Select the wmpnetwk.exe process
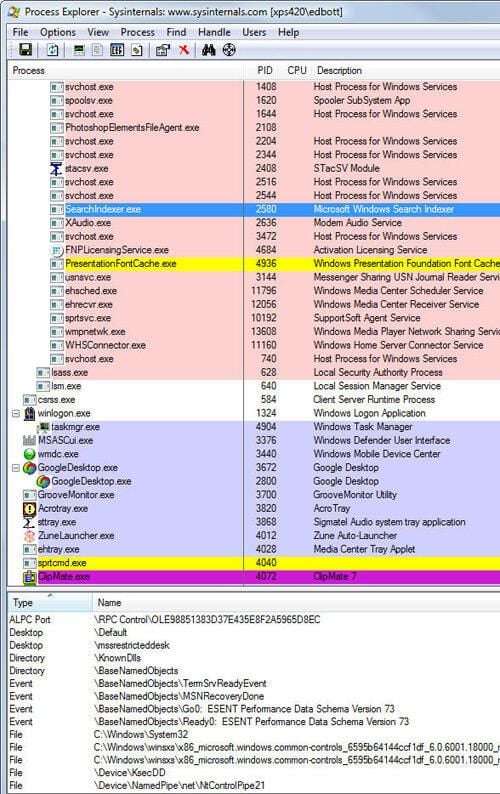 click(x=95, y=332)
